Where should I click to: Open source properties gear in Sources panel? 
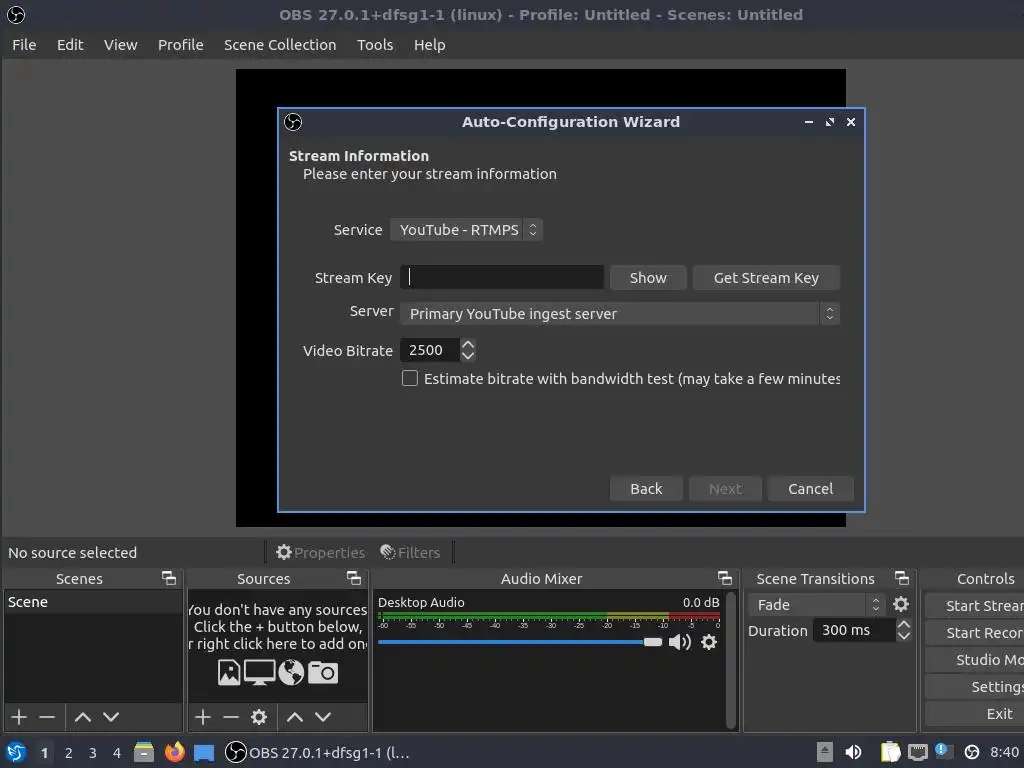[259, 717]
